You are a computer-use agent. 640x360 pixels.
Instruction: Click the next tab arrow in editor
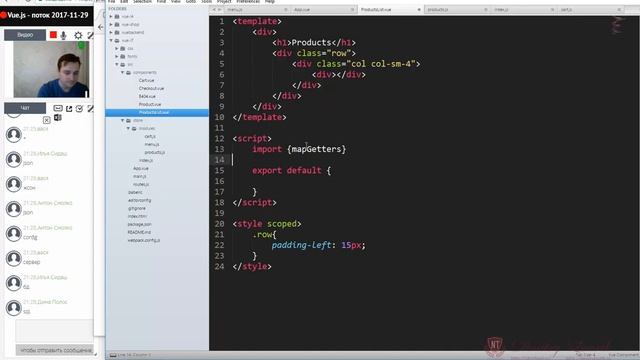pyautogui.click(x=219, y=9)
